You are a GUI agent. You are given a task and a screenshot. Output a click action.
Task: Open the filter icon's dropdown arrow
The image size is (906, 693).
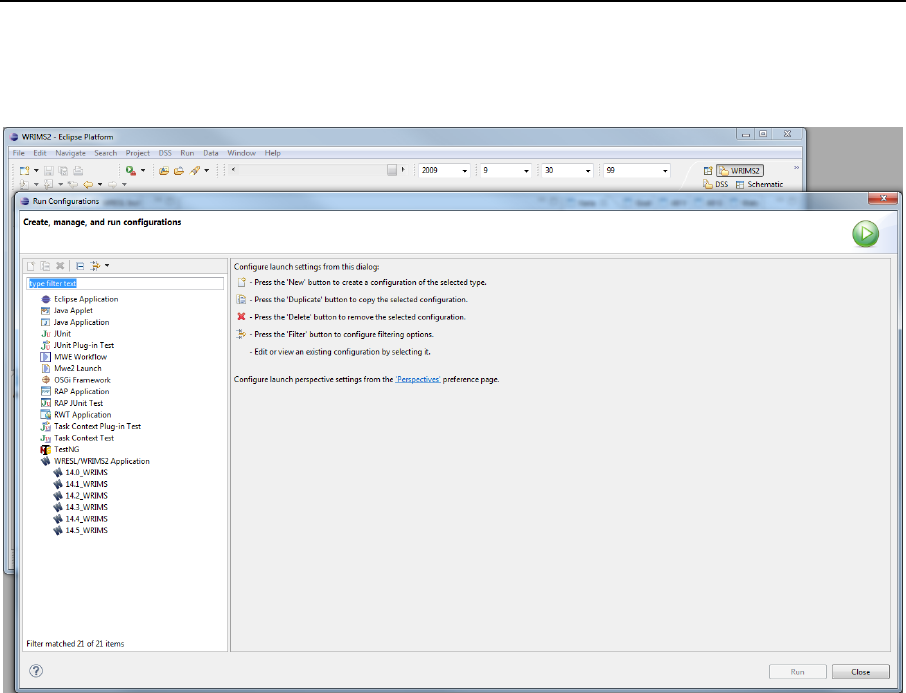click(107, 266)
